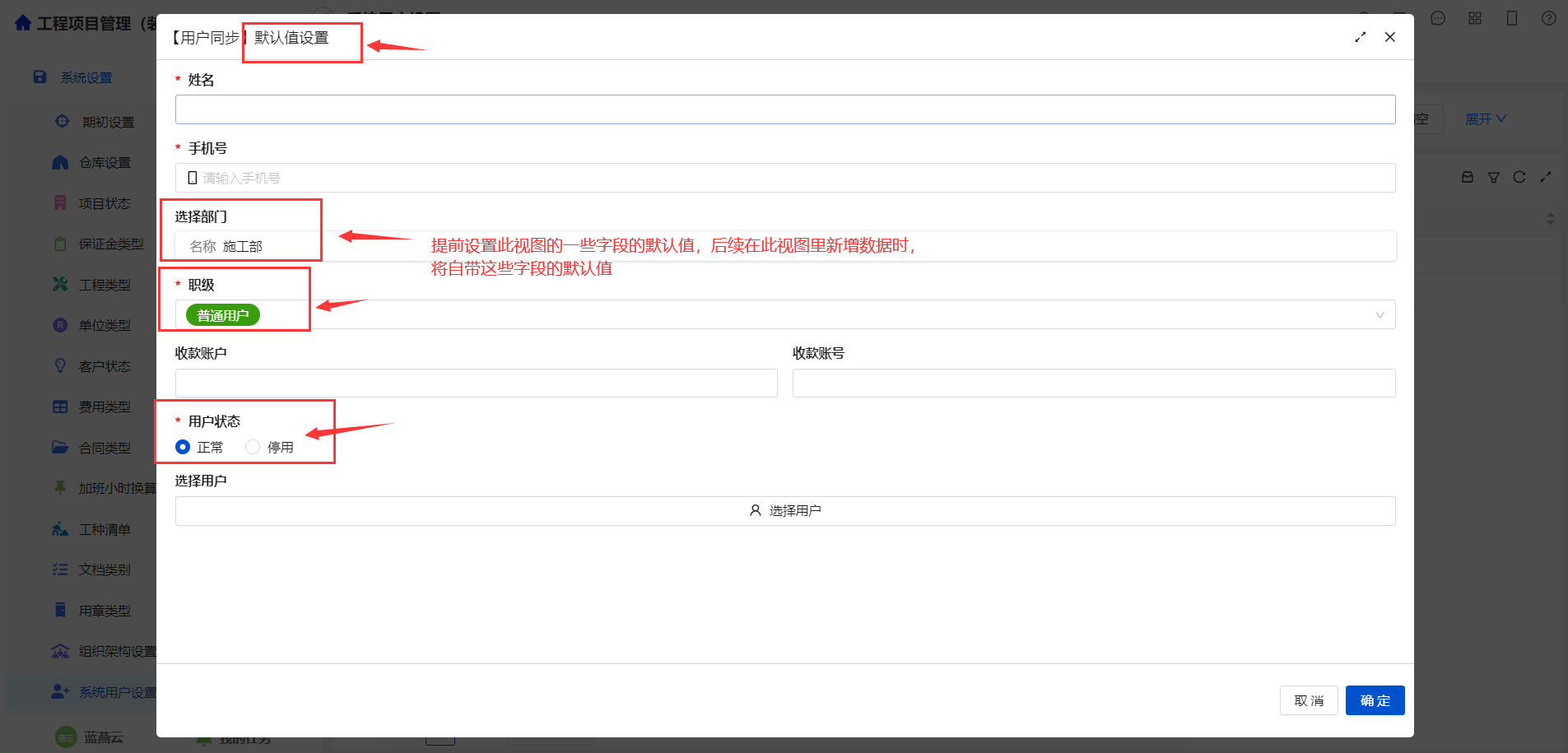Click the 保证金类型 sidebar icon
This screenshot has height=753, width=1568.
pyautogui.click(x=60, y=244)
